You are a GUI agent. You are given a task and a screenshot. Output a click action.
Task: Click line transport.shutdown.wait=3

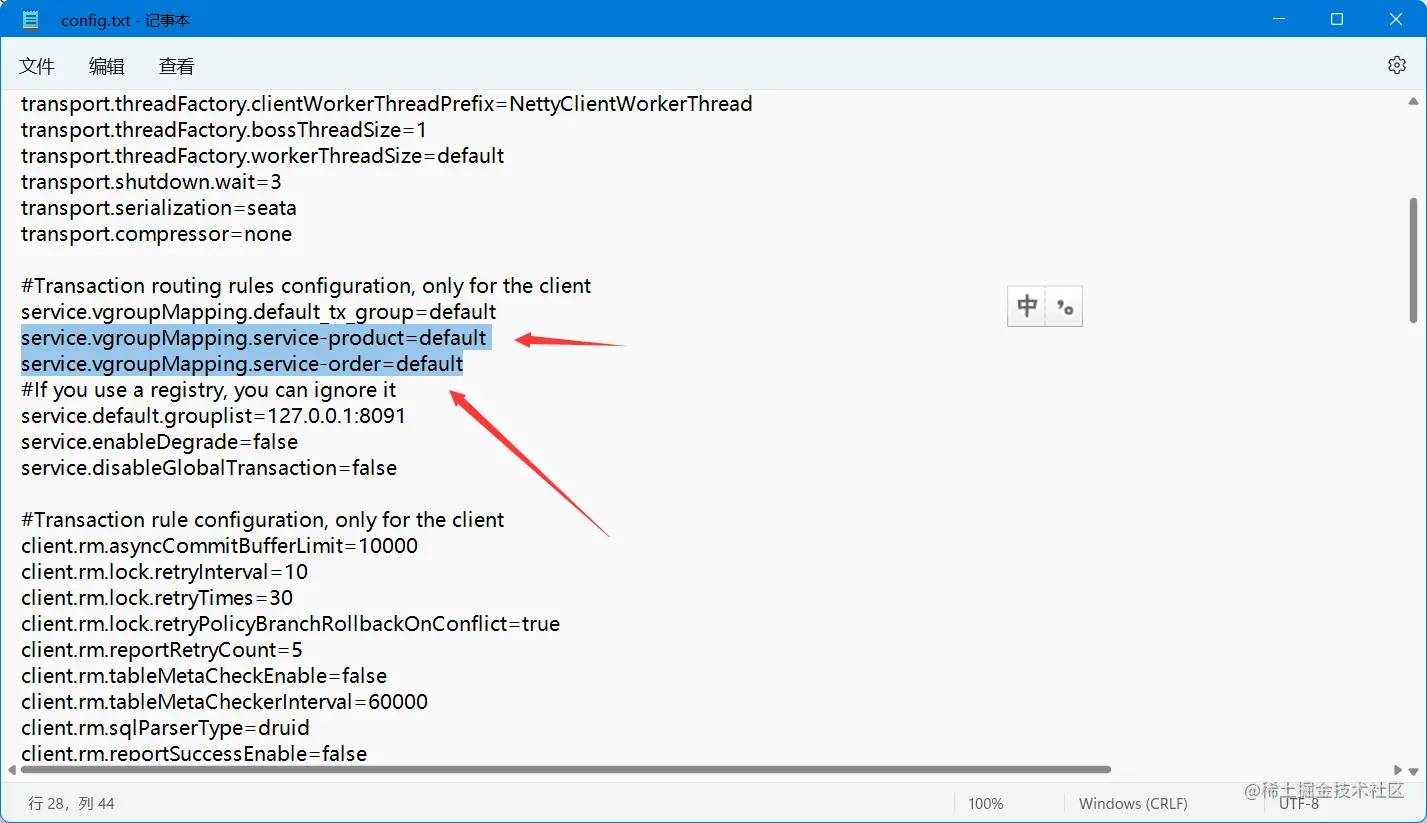click(151, 182)
